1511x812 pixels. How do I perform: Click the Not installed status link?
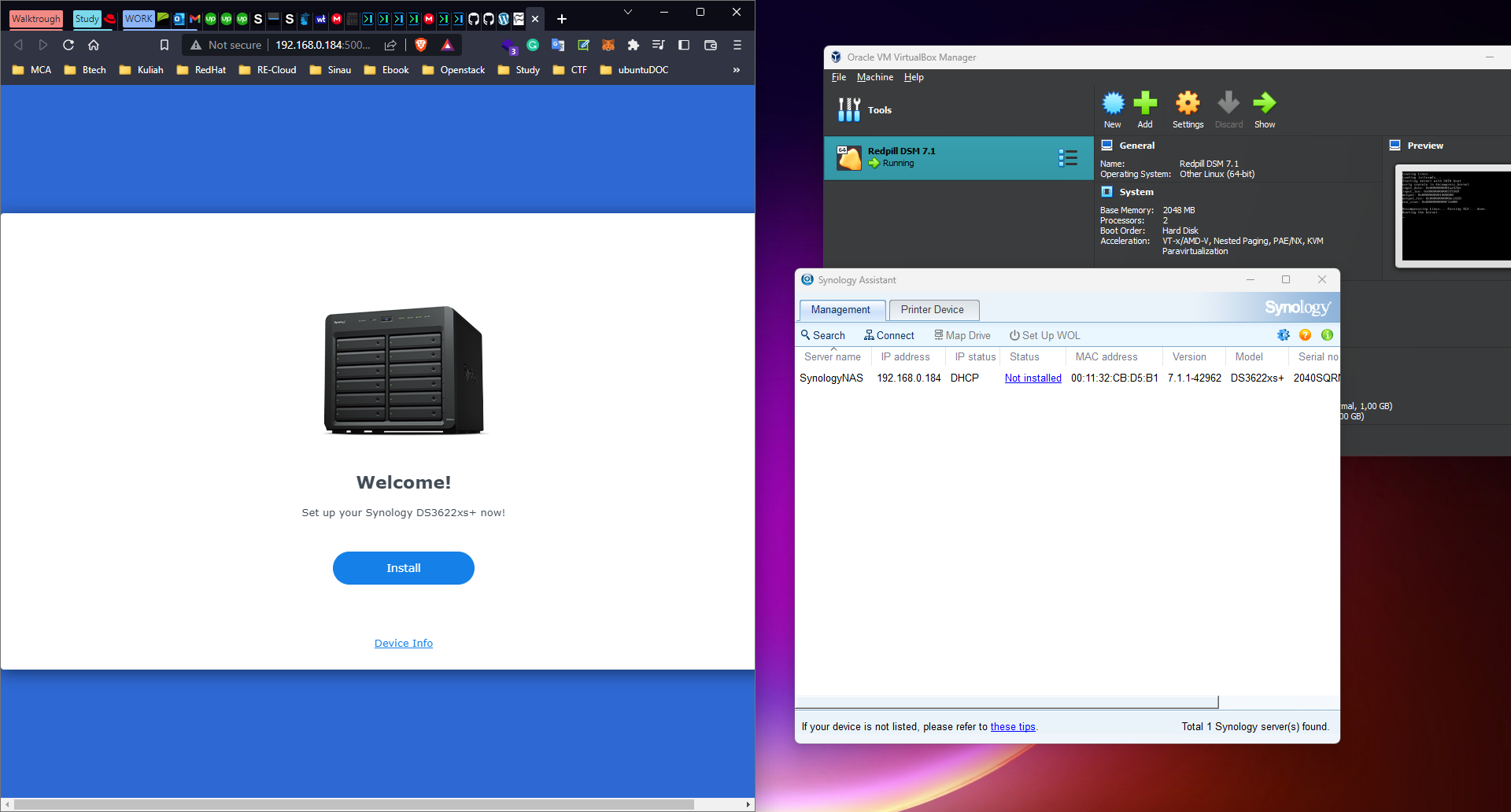coord(1033,378)
